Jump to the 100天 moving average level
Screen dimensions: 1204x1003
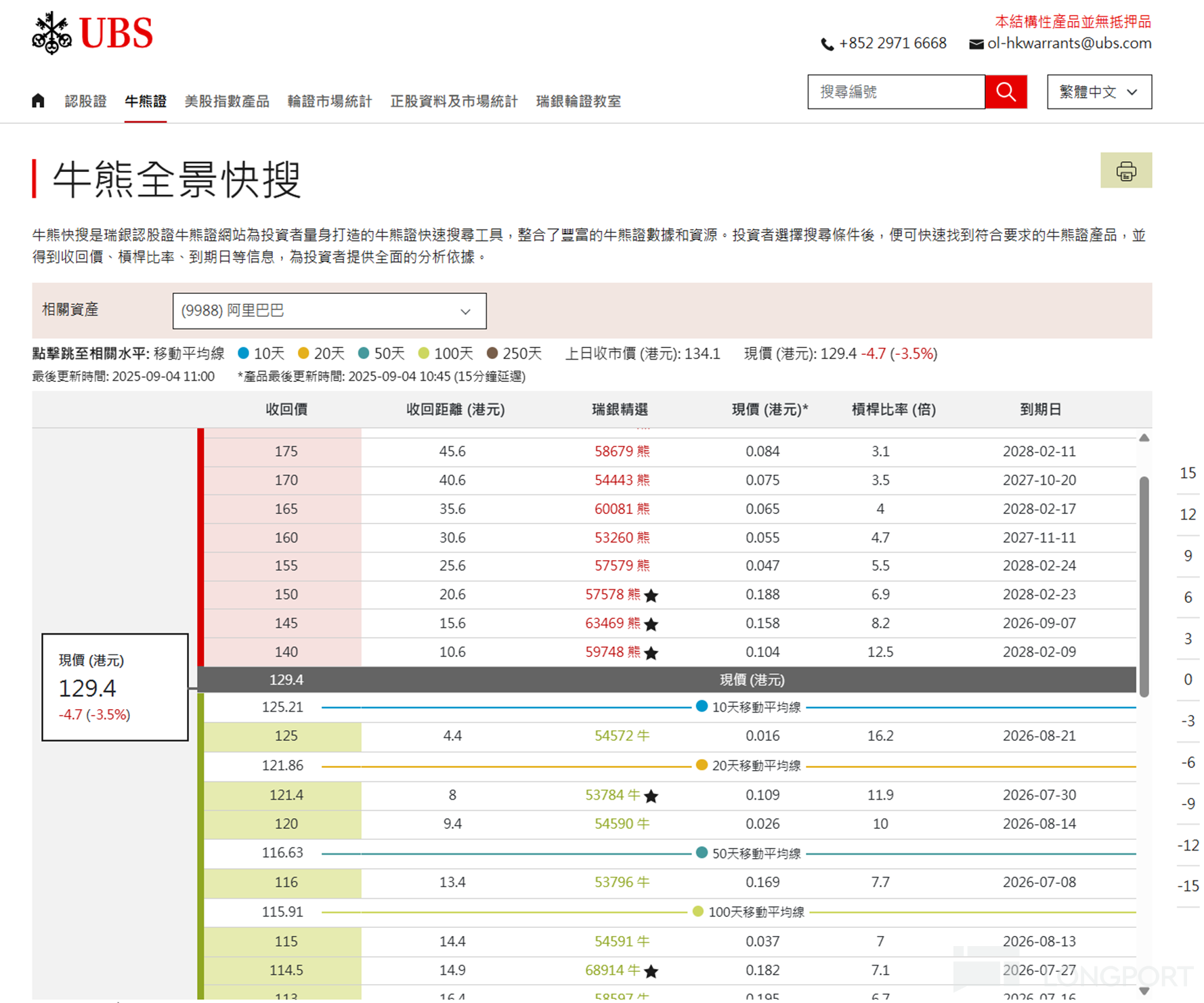pos(446,354)
